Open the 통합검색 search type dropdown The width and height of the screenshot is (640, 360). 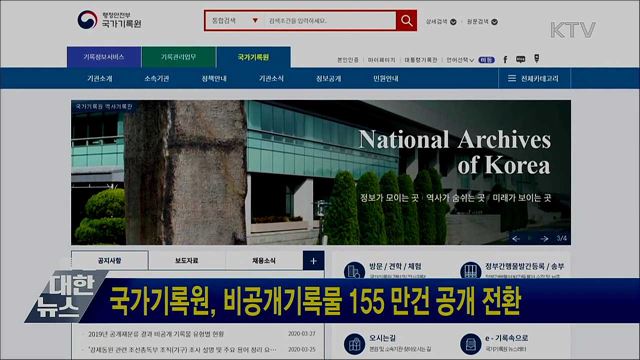coord(235,20)
